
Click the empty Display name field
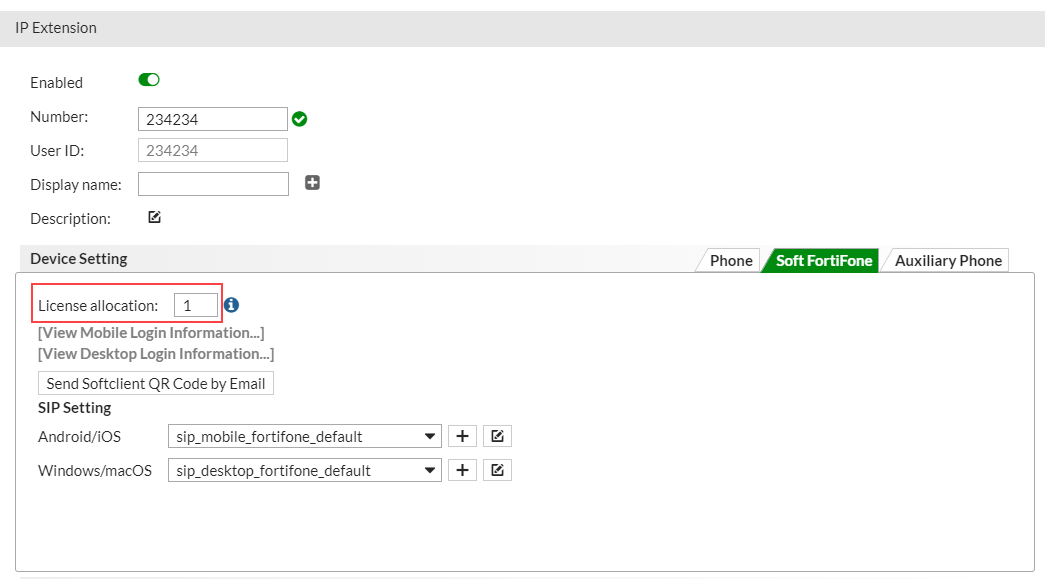[213, 183]
